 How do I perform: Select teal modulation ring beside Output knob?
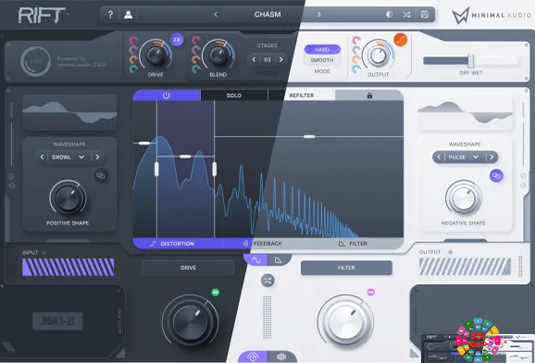(356, 69)
